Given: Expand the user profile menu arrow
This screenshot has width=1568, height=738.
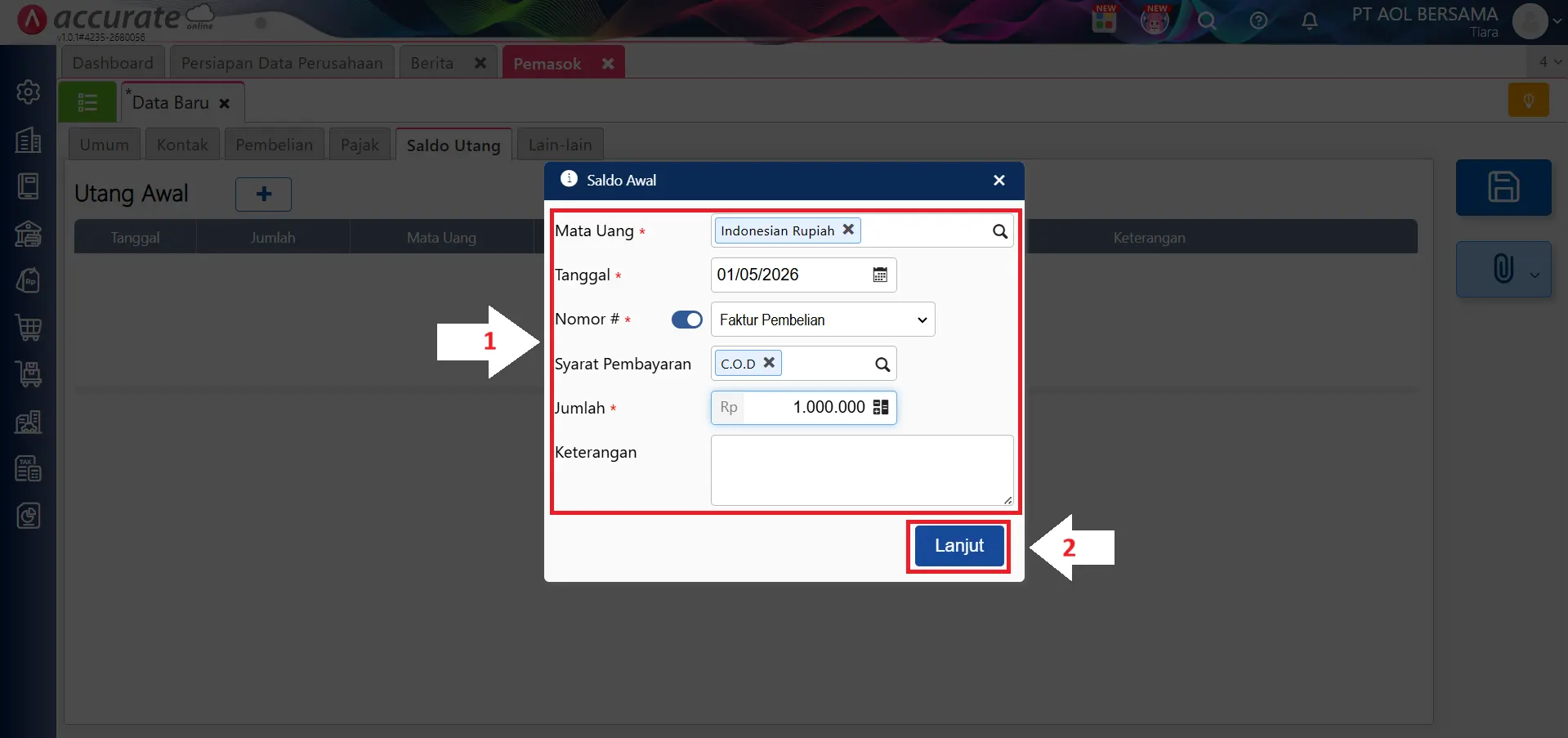Looking at the screenshot, I should [1557, 21].
